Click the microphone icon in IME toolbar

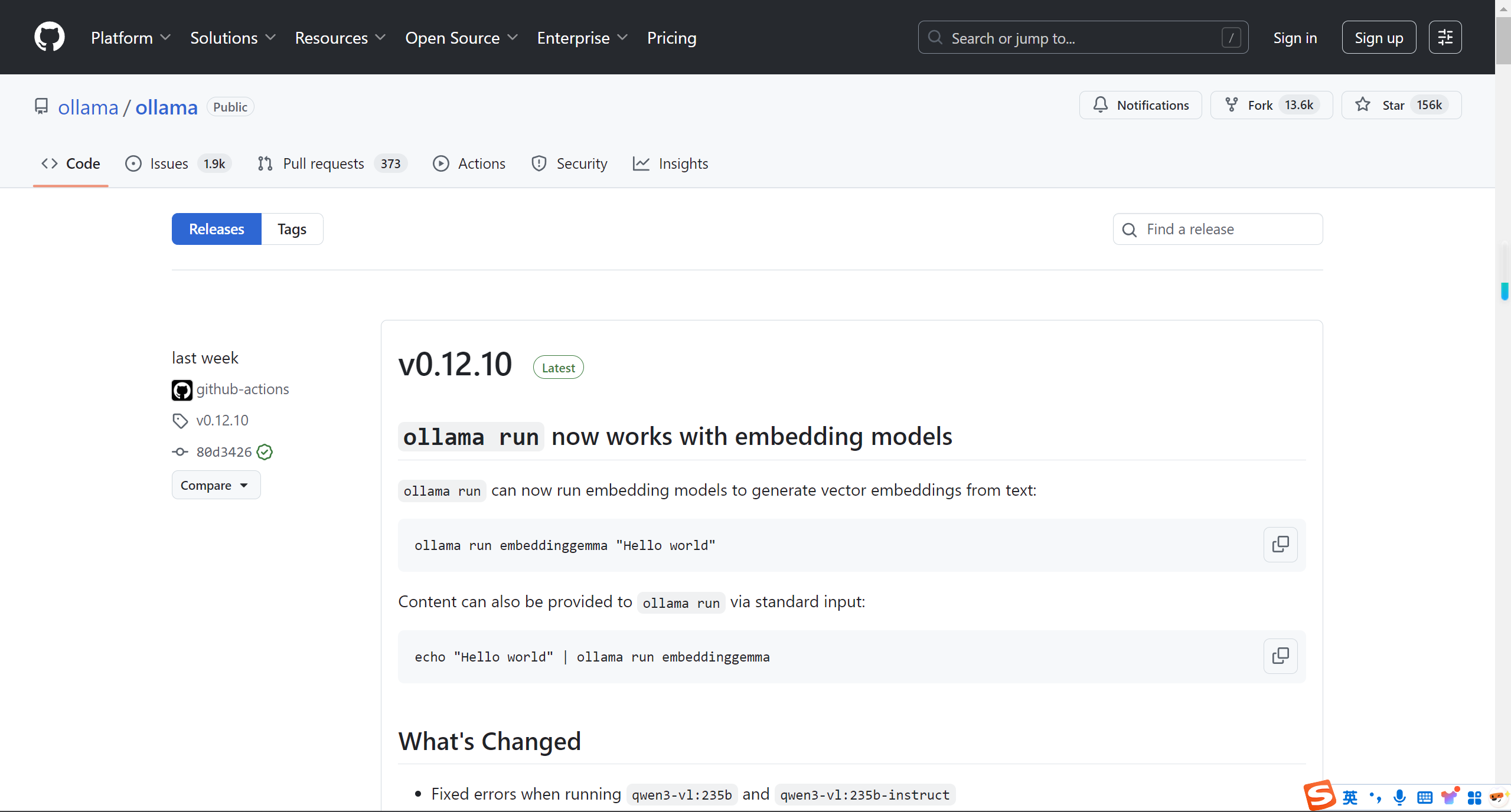1399,797
